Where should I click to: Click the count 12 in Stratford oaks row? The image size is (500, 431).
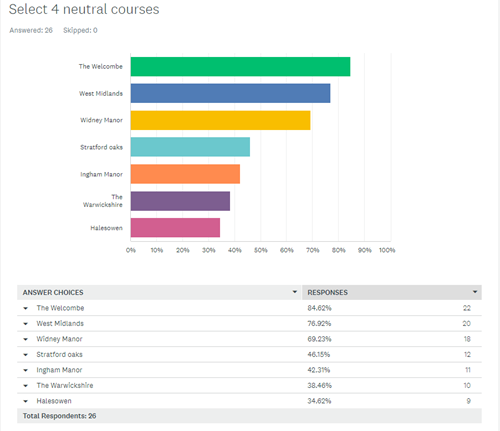467,354
